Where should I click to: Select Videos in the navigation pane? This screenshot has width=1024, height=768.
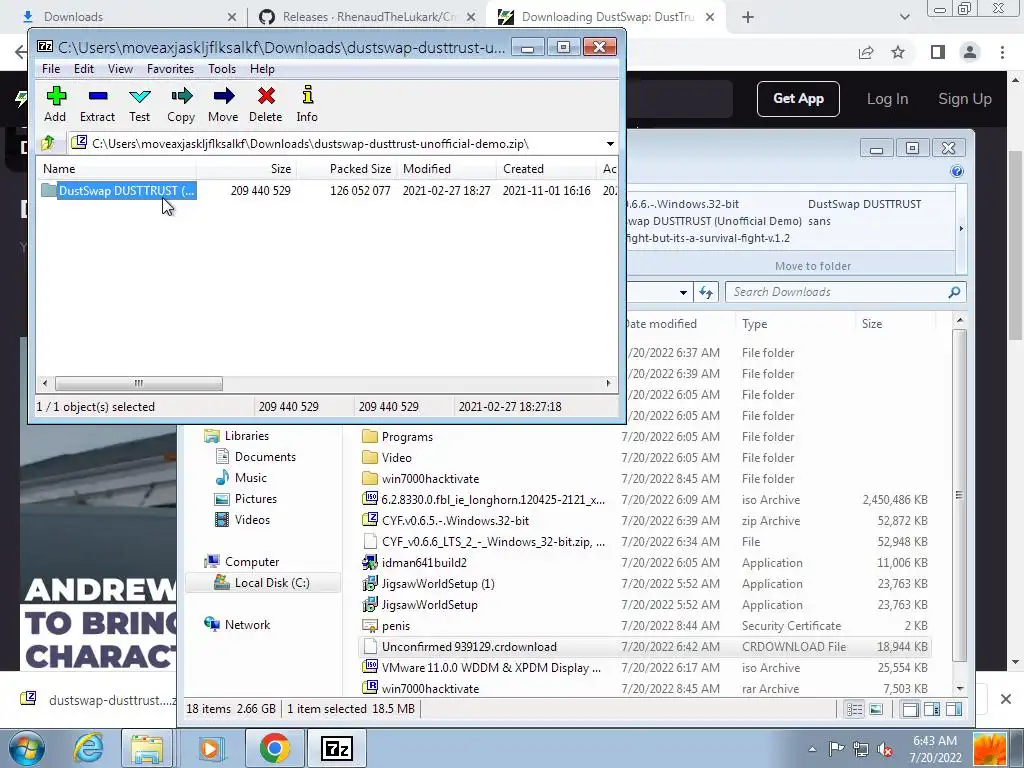pyautogui.click(x=252, y=520)
